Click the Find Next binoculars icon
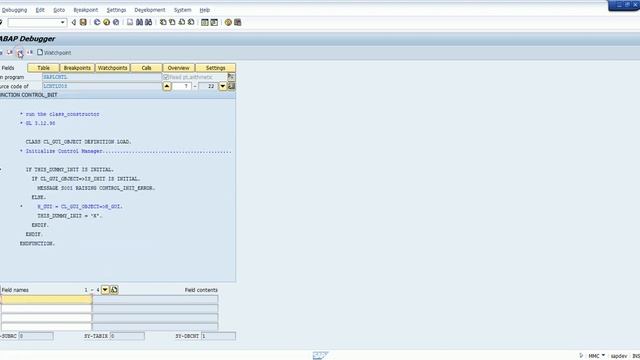This screenshot has width=640, height=360. (x=149, y=22)
